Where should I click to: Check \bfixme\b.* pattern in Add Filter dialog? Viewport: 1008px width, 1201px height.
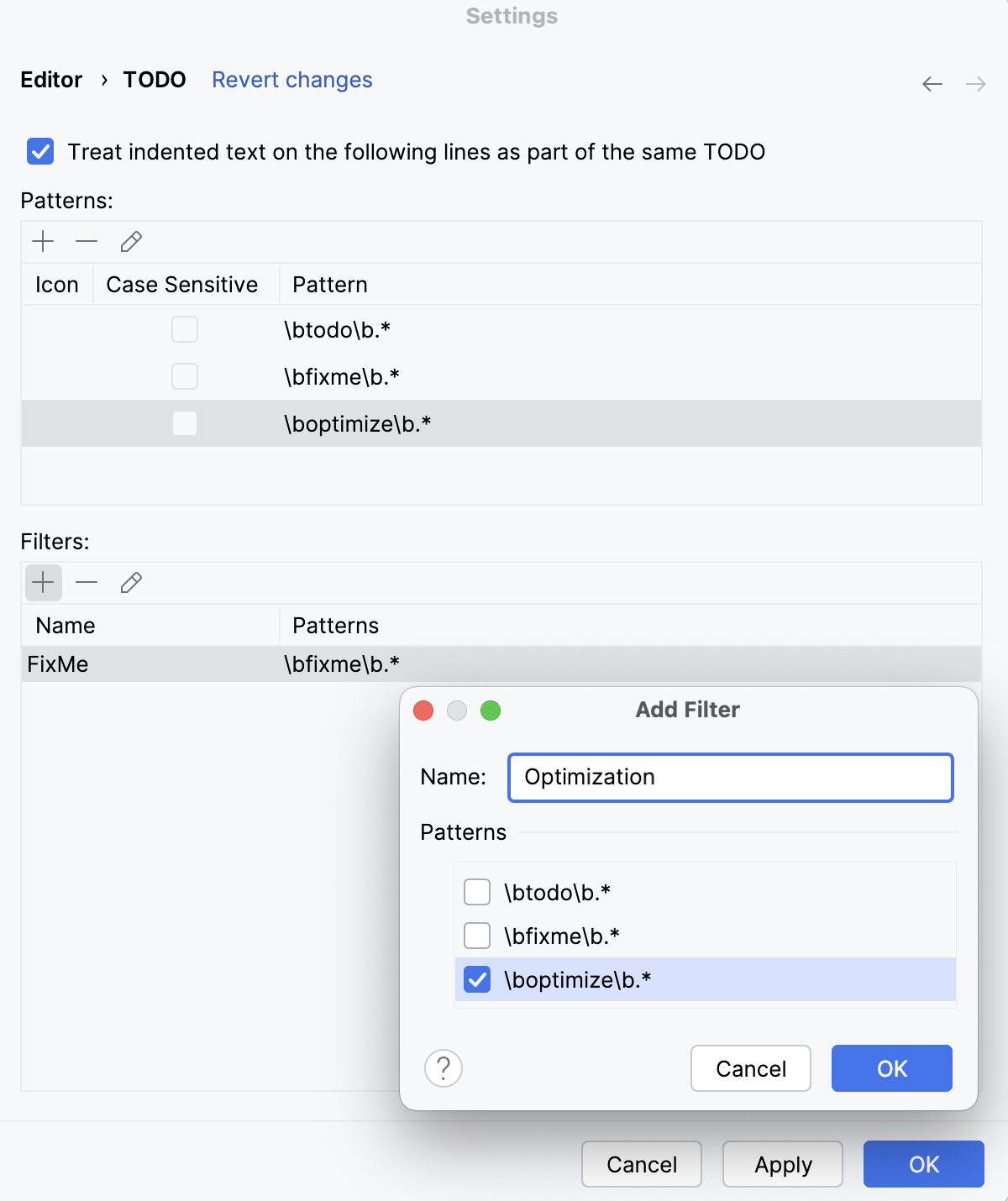click(x=476, y=935)
